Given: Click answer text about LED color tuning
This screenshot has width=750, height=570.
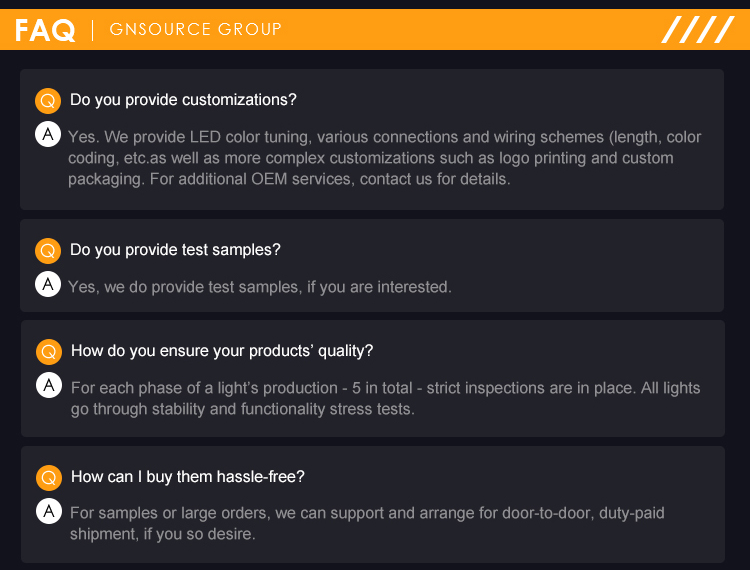Looking at the screenshot, I should (384, 158).
